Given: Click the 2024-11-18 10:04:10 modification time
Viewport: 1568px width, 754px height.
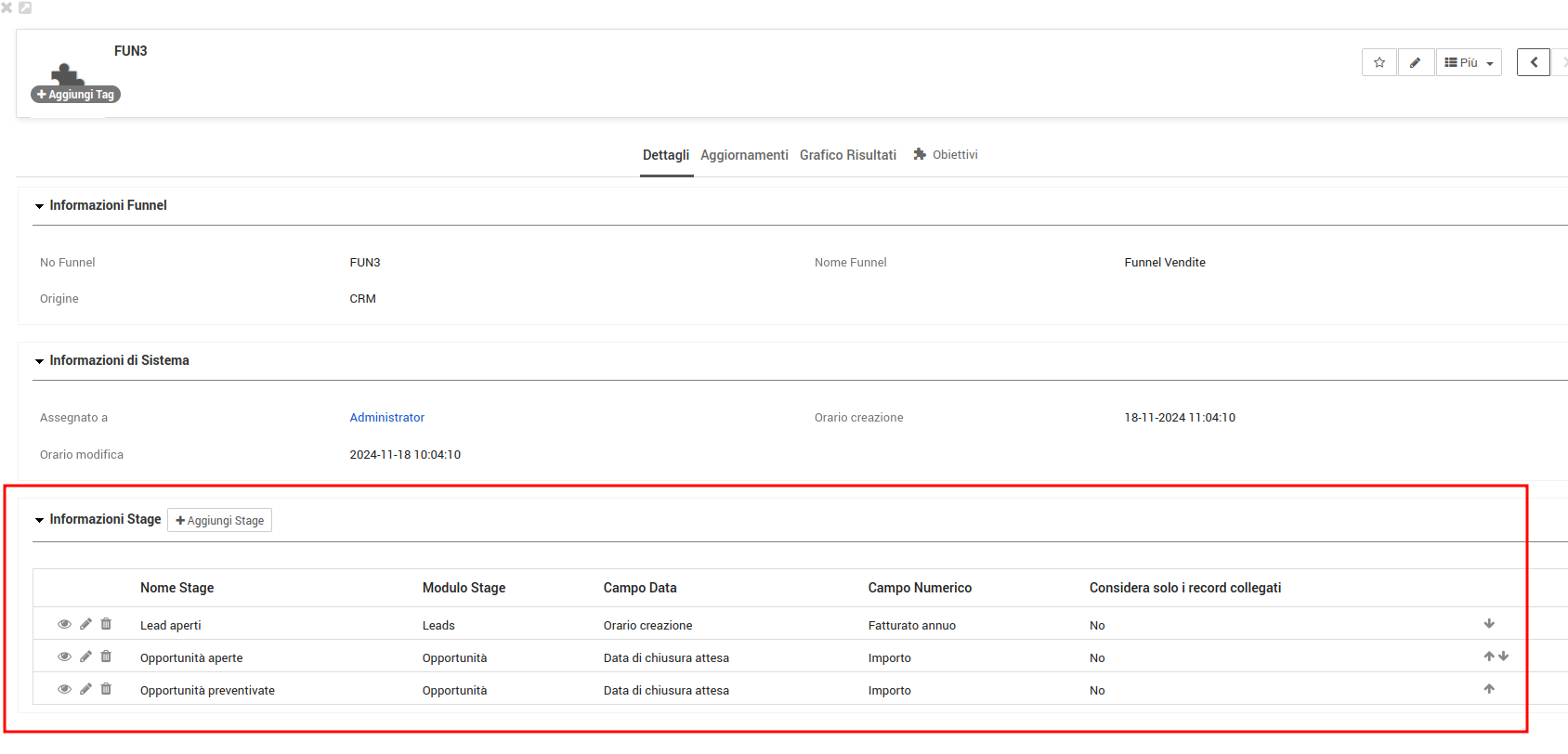Looking at the screenshot, I should 405,455.
